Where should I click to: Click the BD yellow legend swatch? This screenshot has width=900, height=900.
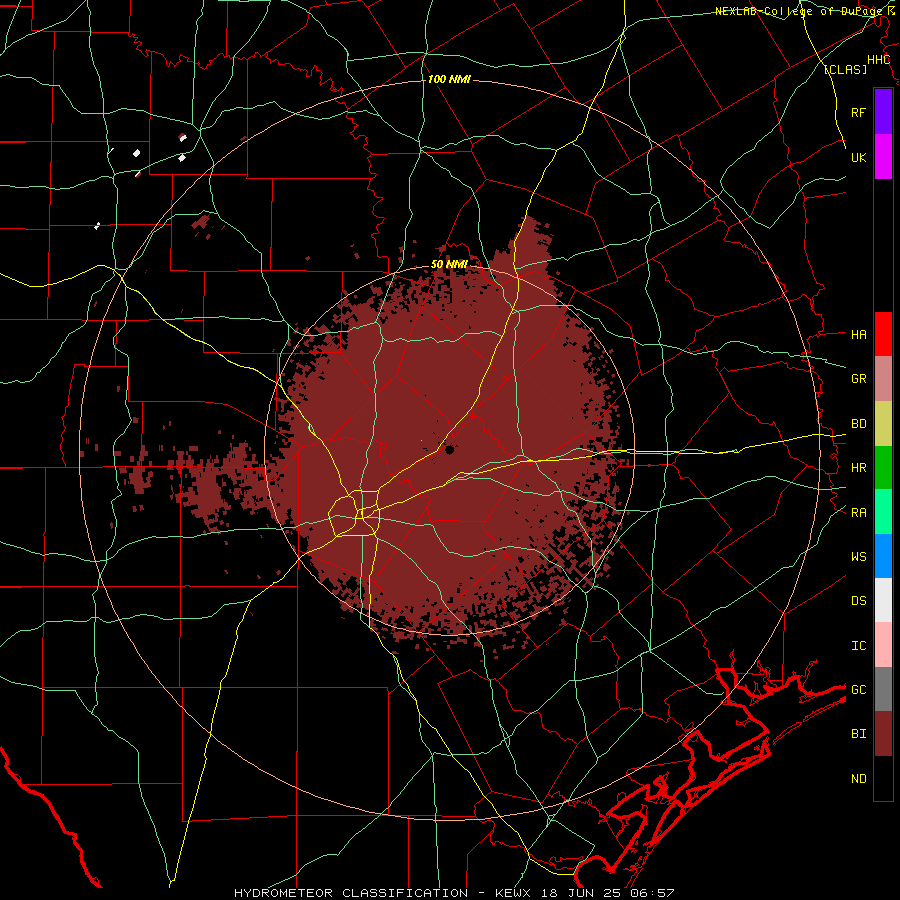tap(883, 424)
